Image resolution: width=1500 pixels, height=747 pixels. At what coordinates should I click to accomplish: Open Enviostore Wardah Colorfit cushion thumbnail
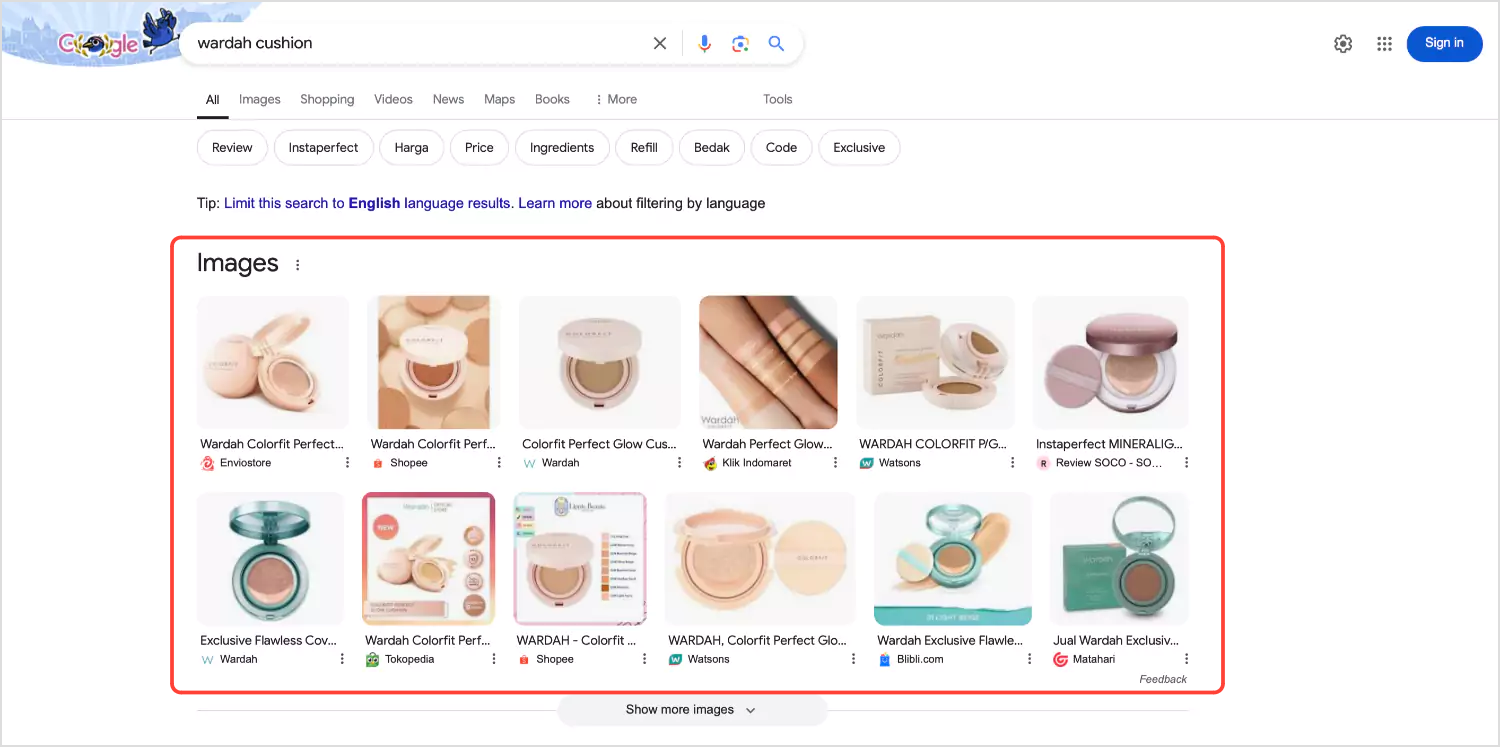click(273, 362)
